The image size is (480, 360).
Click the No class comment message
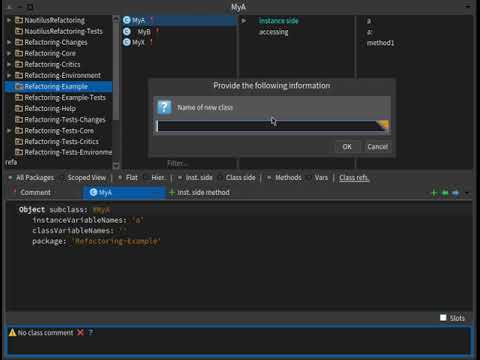point(45,333)
